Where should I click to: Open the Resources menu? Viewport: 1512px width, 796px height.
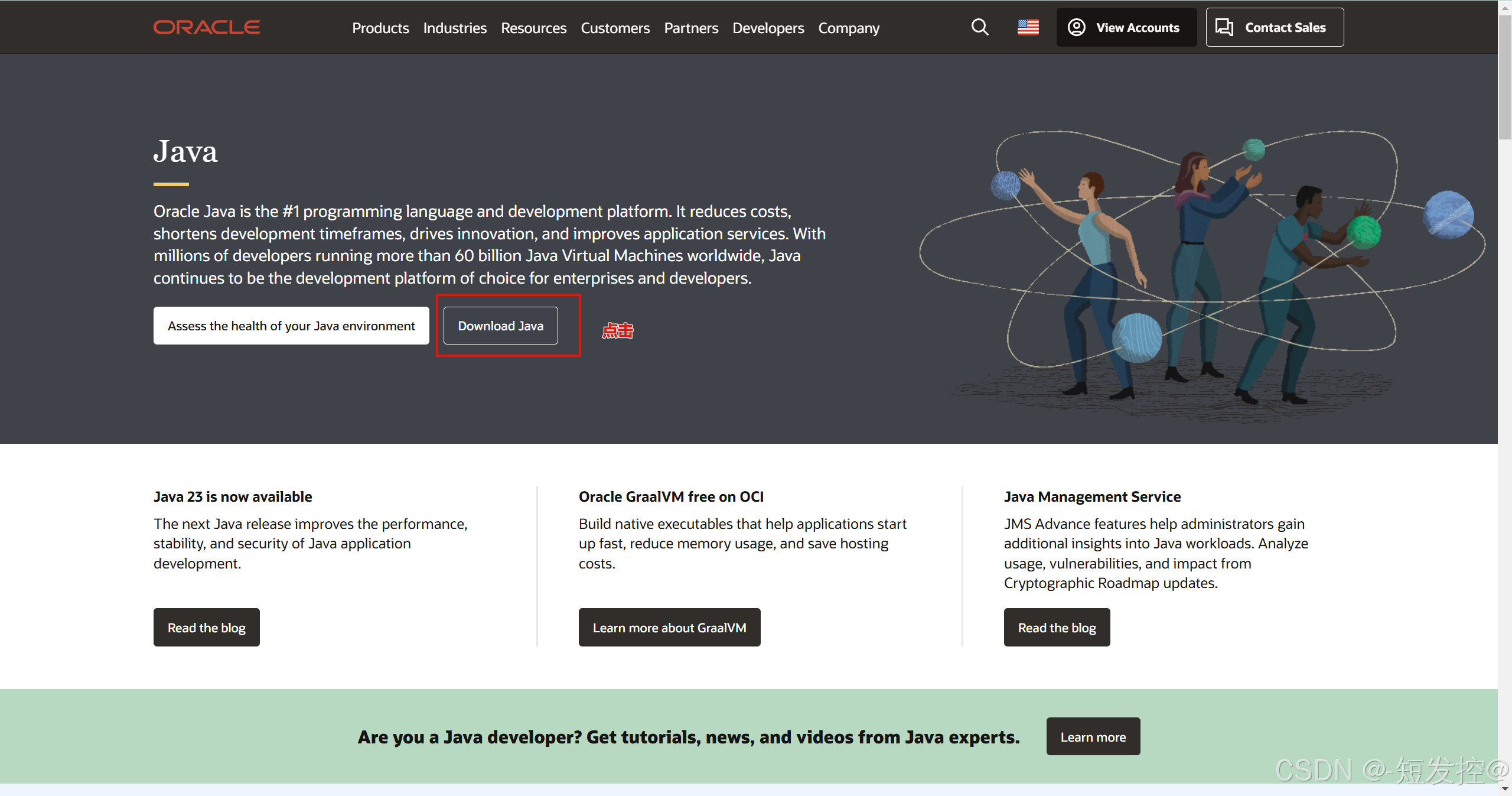[x=533, y=28]
